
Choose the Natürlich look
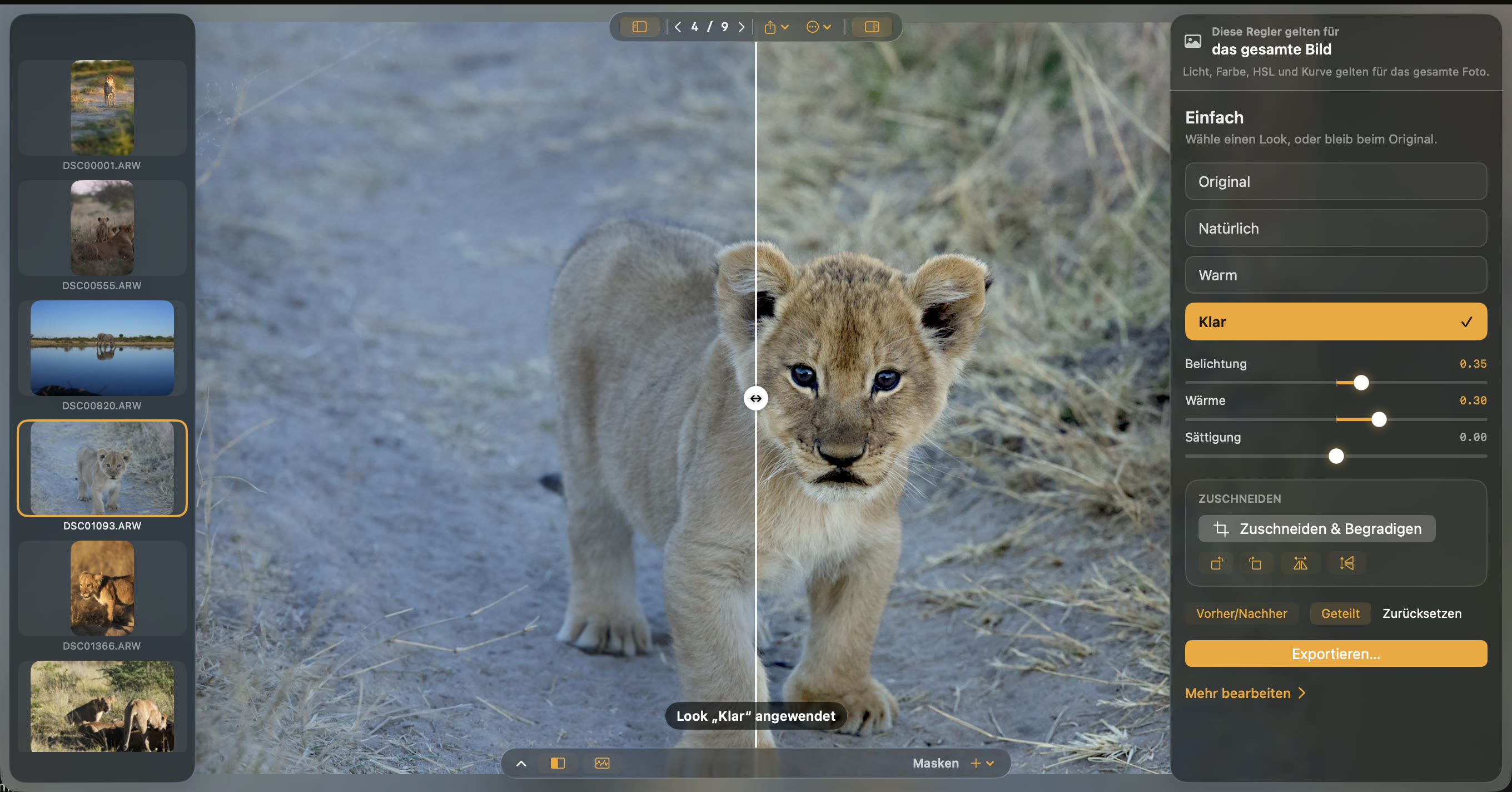click(x=1335, y=229)
